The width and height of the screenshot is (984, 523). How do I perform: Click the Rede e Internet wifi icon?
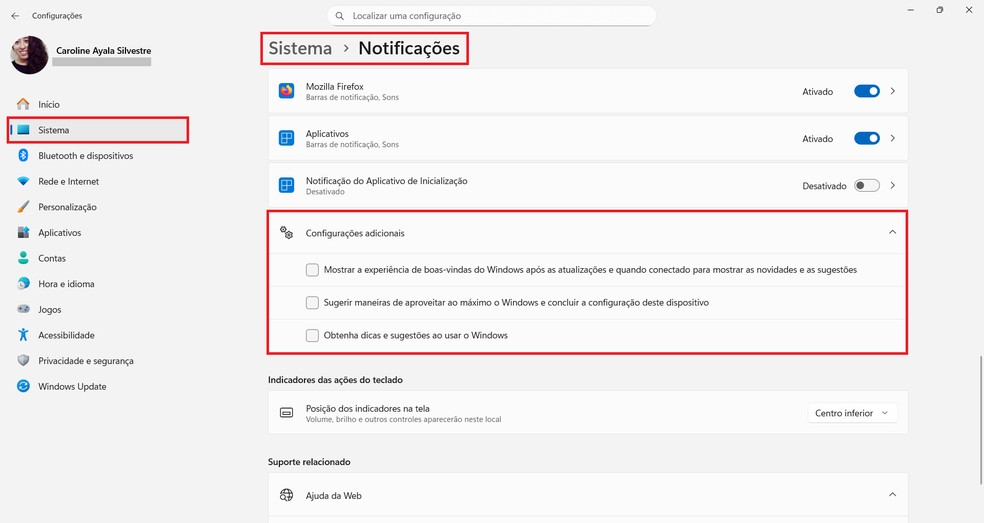pos(23,181)
